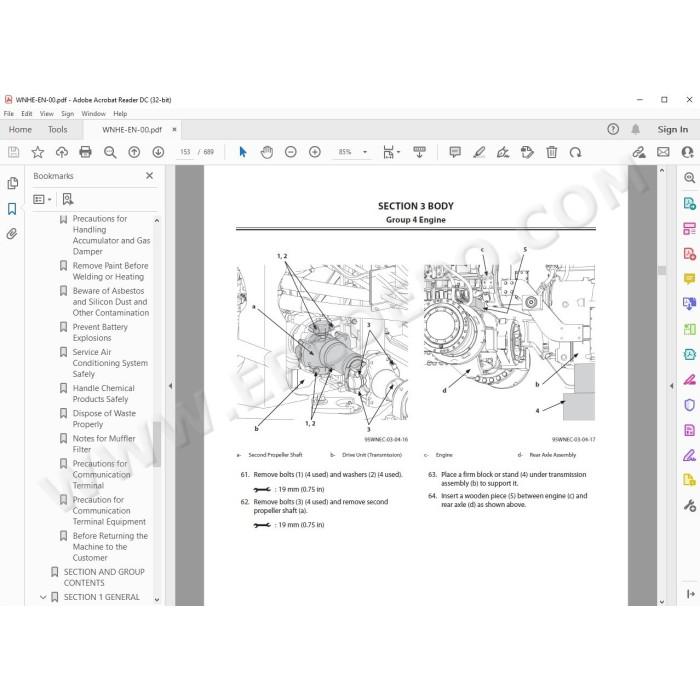700x700 pixels.
Task: Open 'Service Air Conditioning System Safely' bookmark
Action: point(110,363)
